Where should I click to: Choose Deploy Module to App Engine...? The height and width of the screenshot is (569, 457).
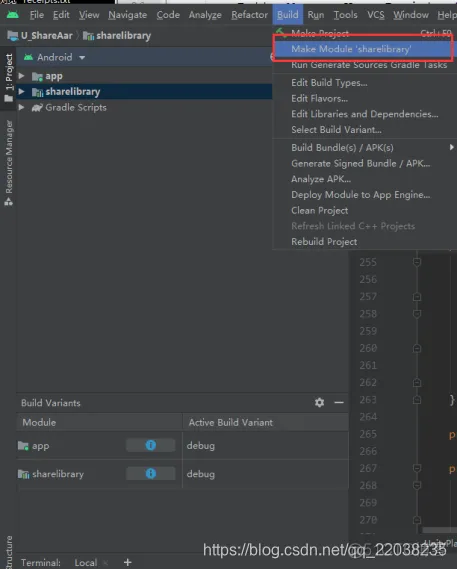[x=364, y=195]
